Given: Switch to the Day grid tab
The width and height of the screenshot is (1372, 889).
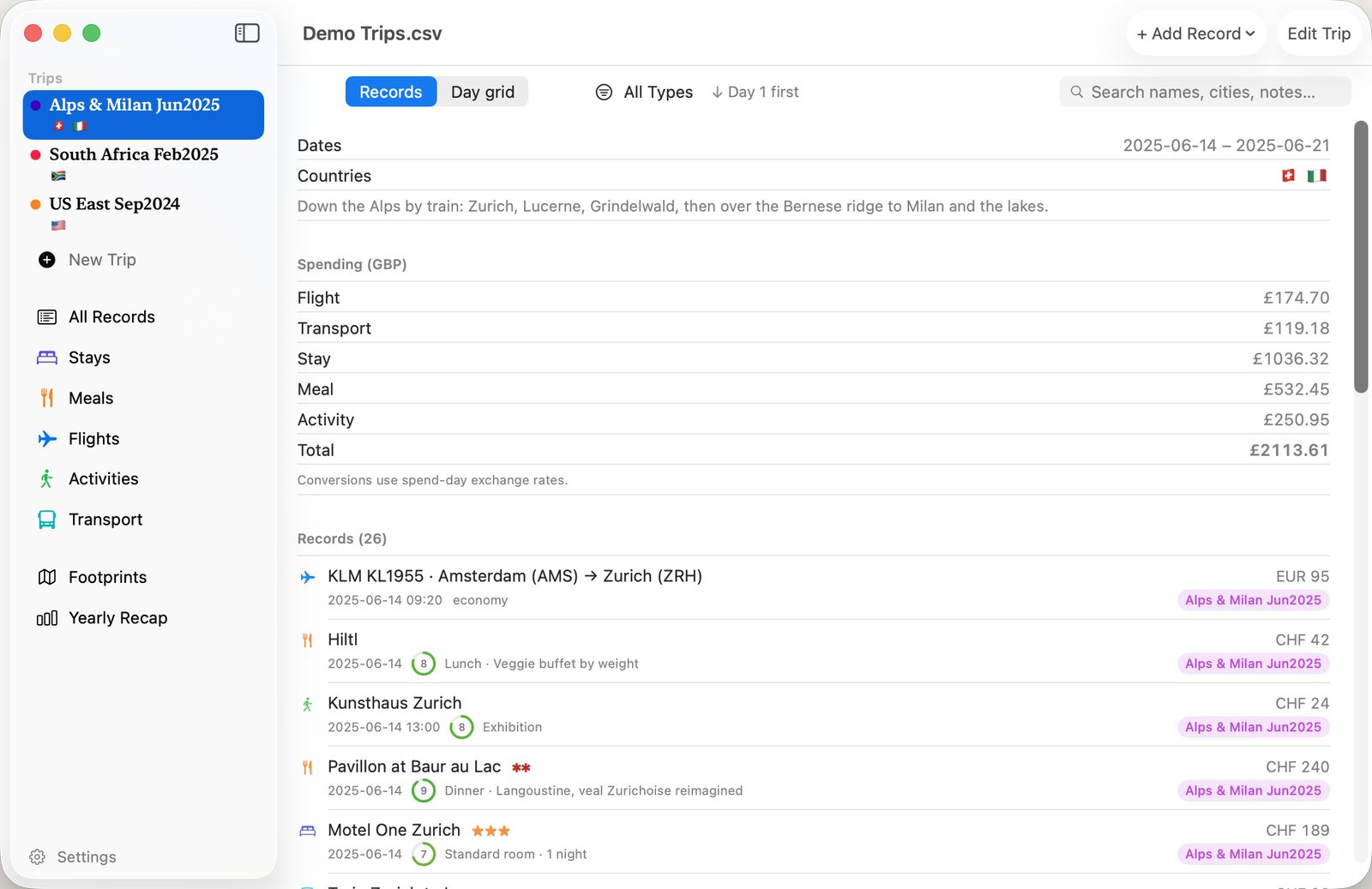Looking at the screenshot, I should pyautogui.click(x=483, y=92).
